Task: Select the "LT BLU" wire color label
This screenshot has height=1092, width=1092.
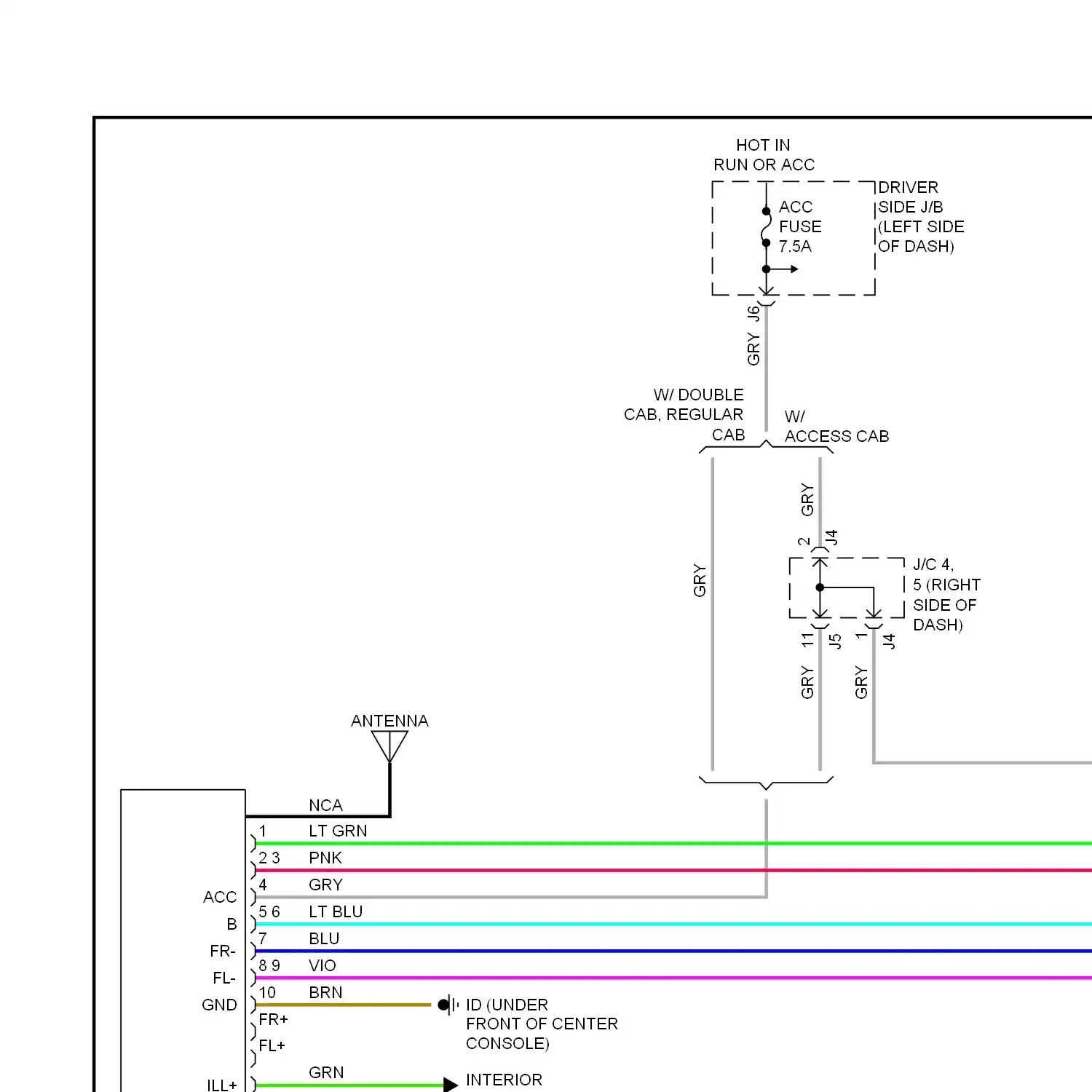Action: coord(336,911)
